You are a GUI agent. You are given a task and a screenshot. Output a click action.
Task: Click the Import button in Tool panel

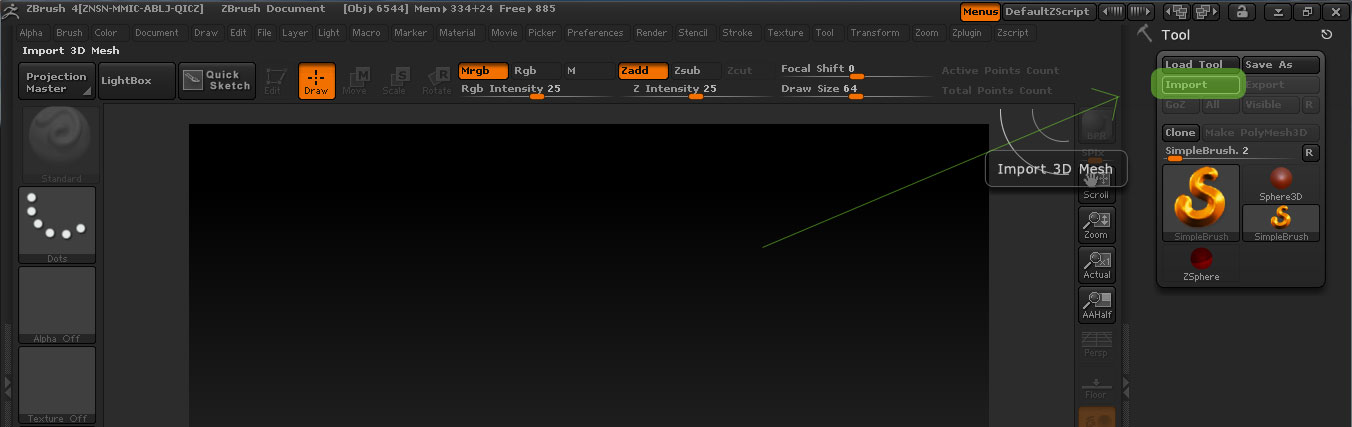point(1200,85)
